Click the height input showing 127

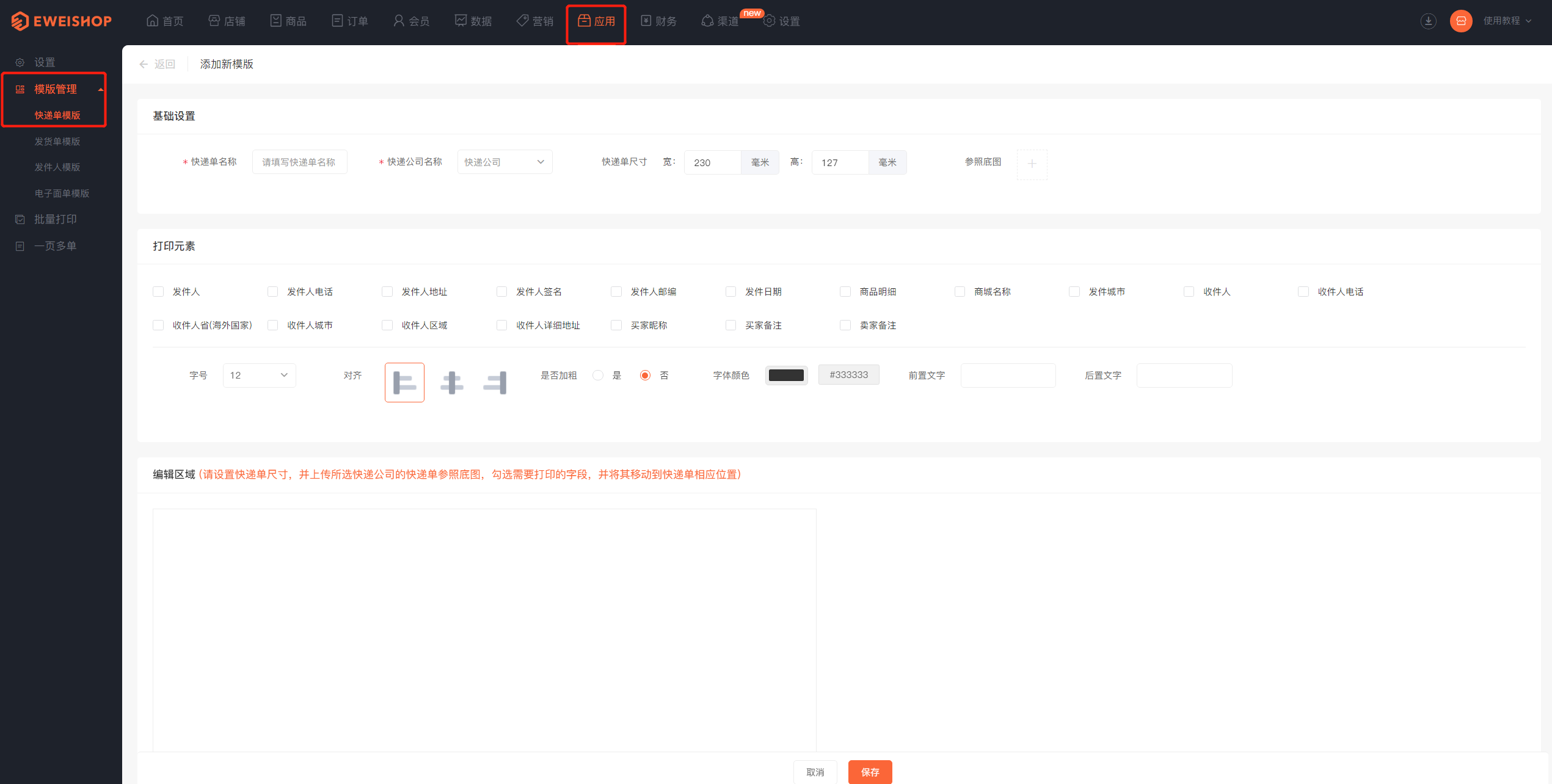(x=840, y=162)
